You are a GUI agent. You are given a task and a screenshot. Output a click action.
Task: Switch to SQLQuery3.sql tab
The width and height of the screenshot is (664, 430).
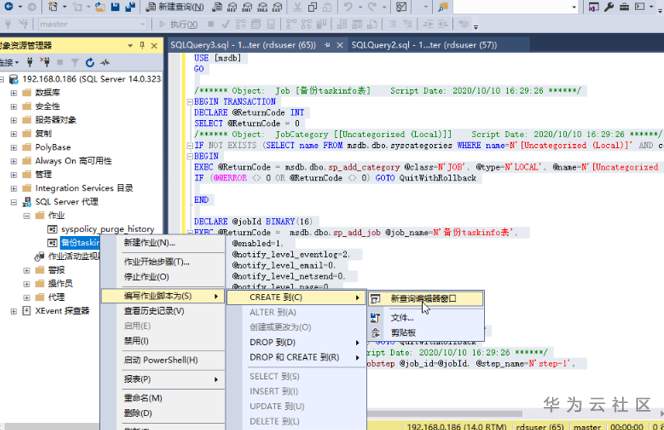pos(243,45)
